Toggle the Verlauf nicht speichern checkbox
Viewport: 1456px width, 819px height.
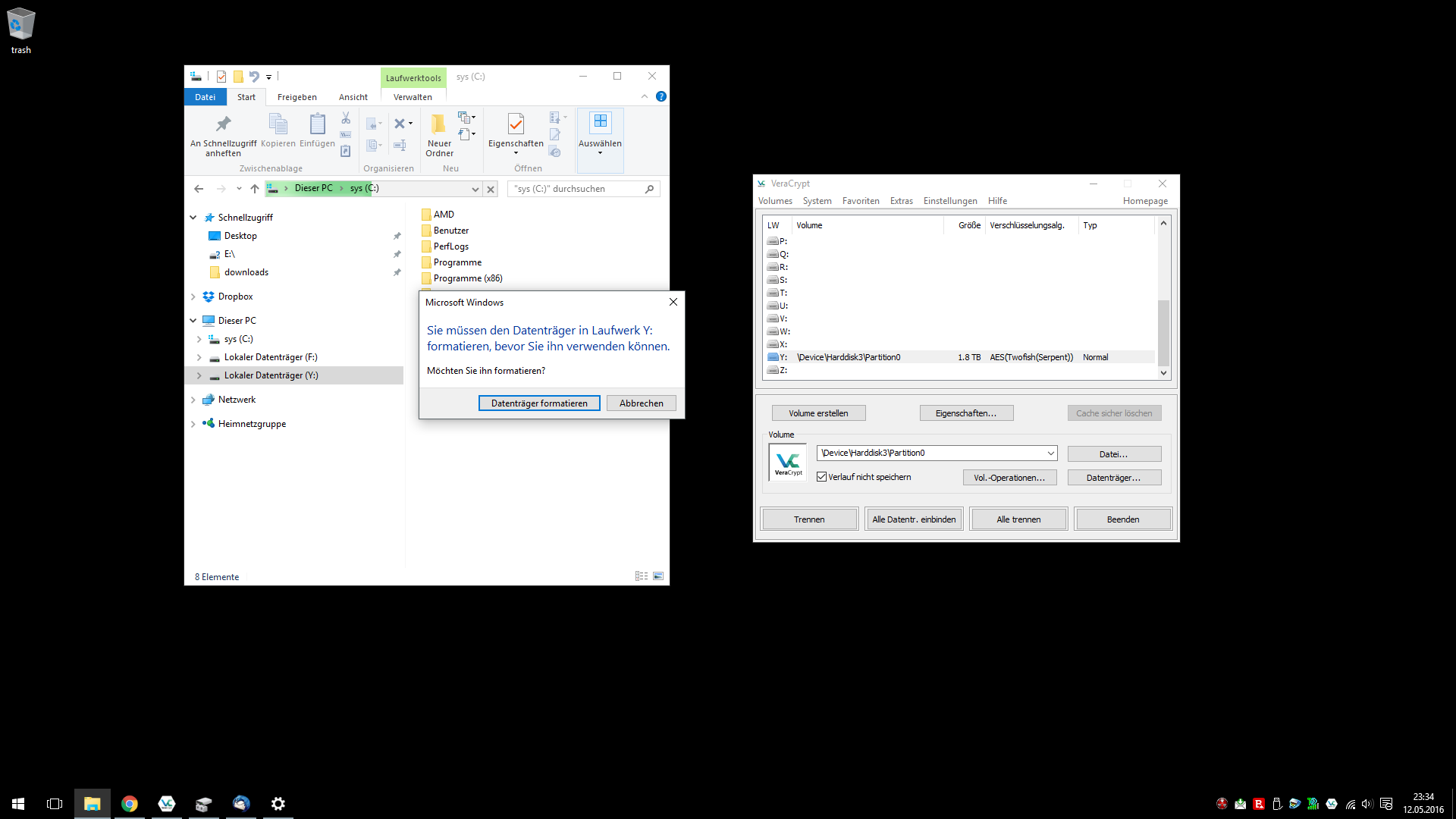click(821, 477)
